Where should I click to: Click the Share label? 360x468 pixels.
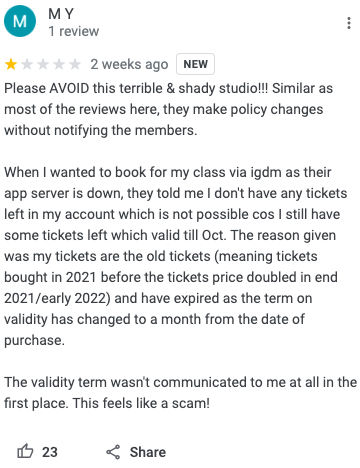pos(148,452)
